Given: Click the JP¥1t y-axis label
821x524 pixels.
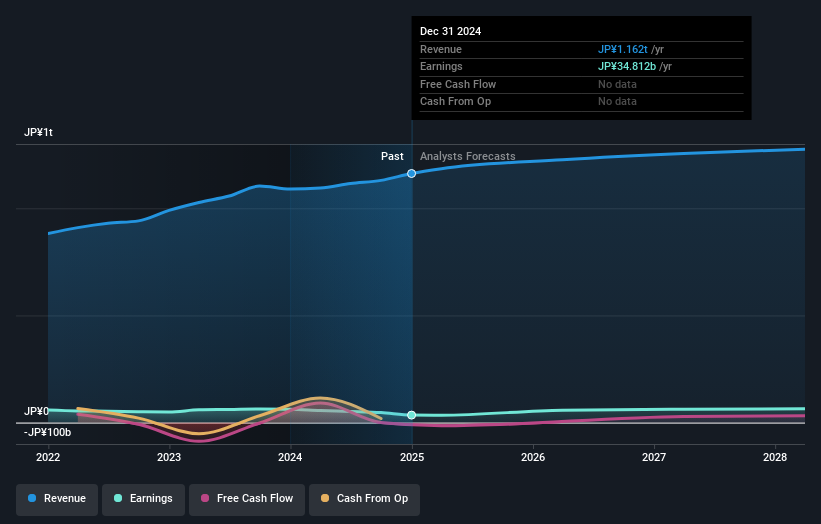Looking at the screenshot, I should [38, 132].
